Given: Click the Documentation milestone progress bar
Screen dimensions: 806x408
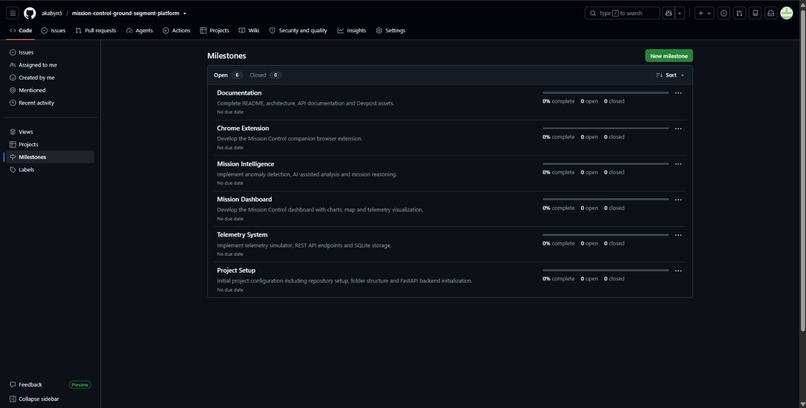Looking at the screenshot, I should tap(606, 93).
